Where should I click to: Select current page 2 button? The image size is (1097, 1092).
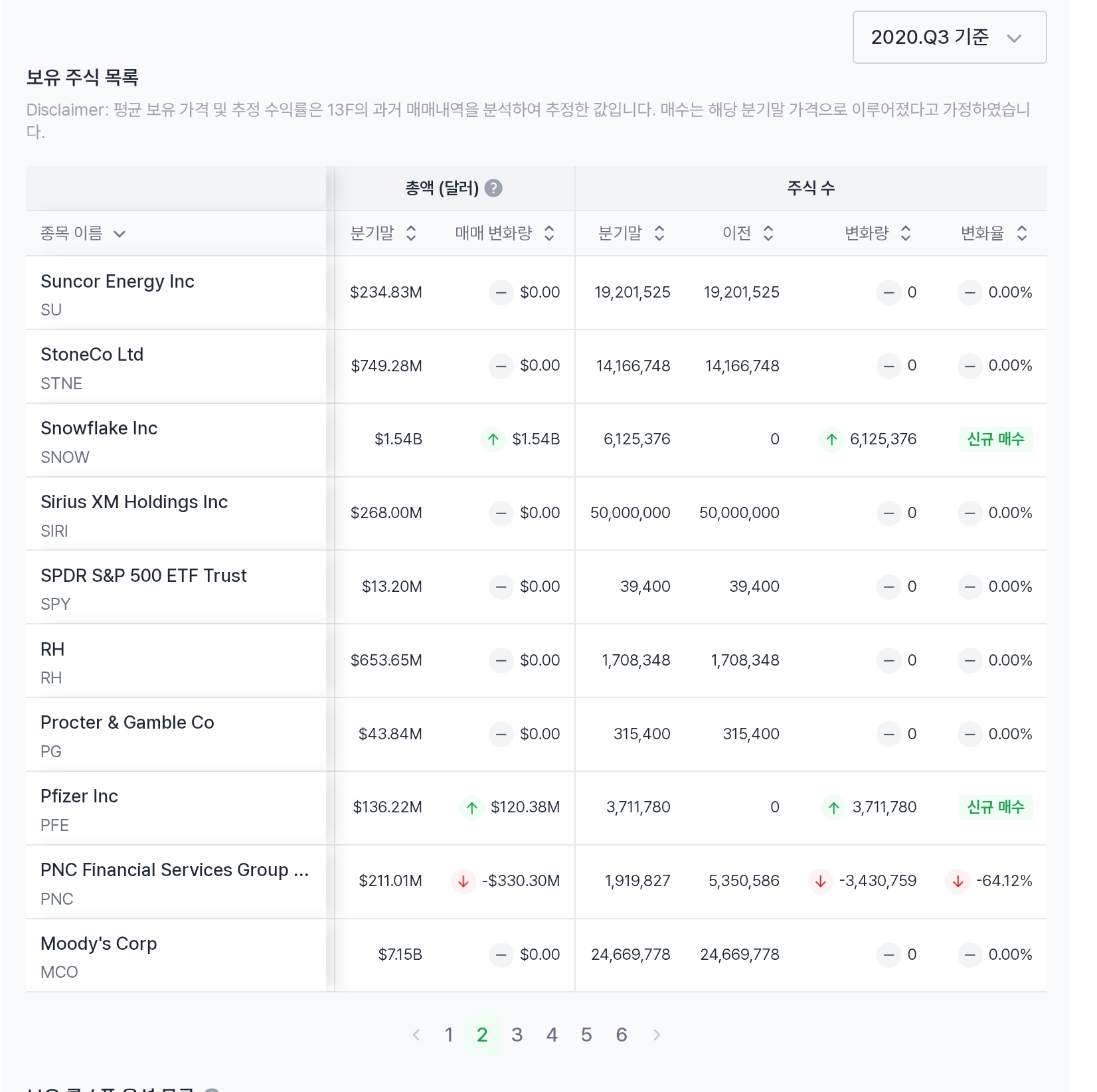coord(482,1035)
